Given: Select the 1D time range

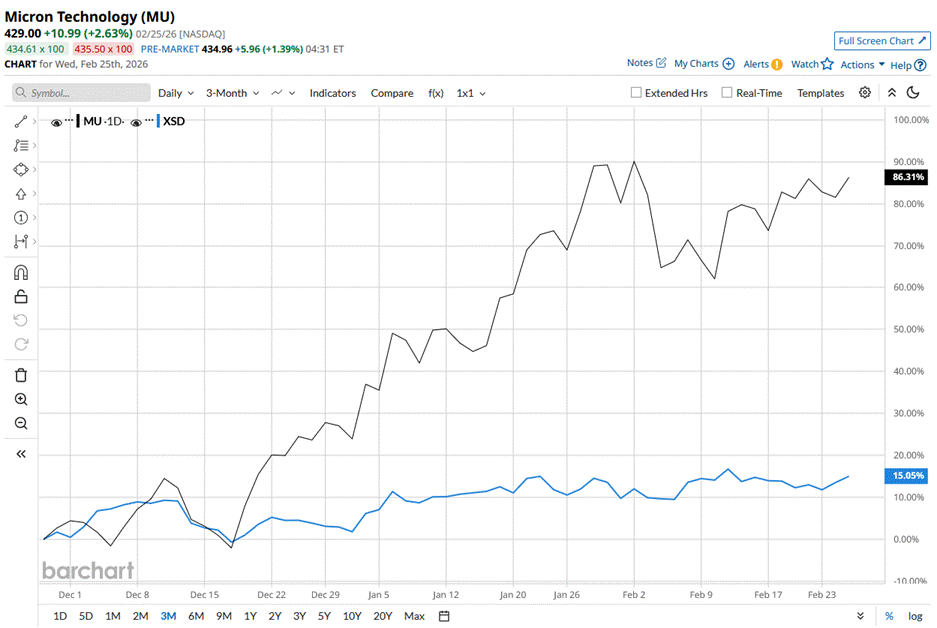Looking at the screenshot, I should click(60, 616).
